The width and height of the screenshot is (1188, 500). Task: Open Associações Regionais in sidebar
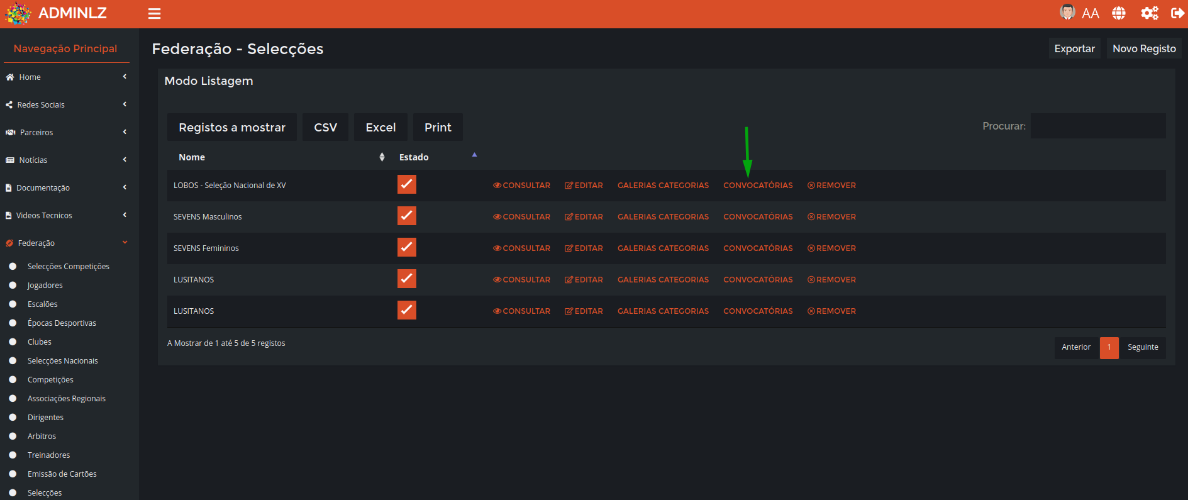(x=66, y=398)
